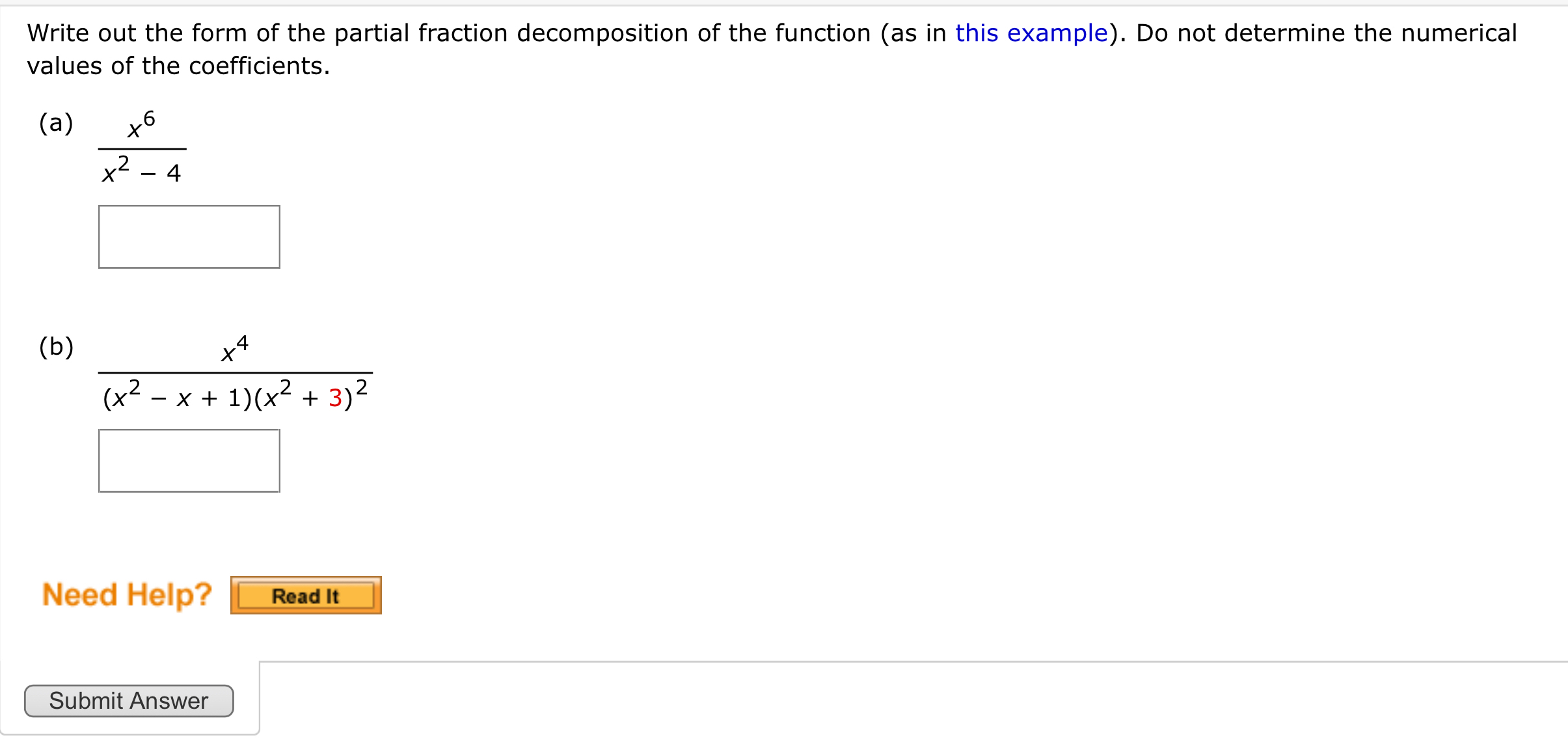Image resolution: width=1568 pixels, height=742 pixels.
Task: Activate the Submit Answer control
Action: click(128, 701)
